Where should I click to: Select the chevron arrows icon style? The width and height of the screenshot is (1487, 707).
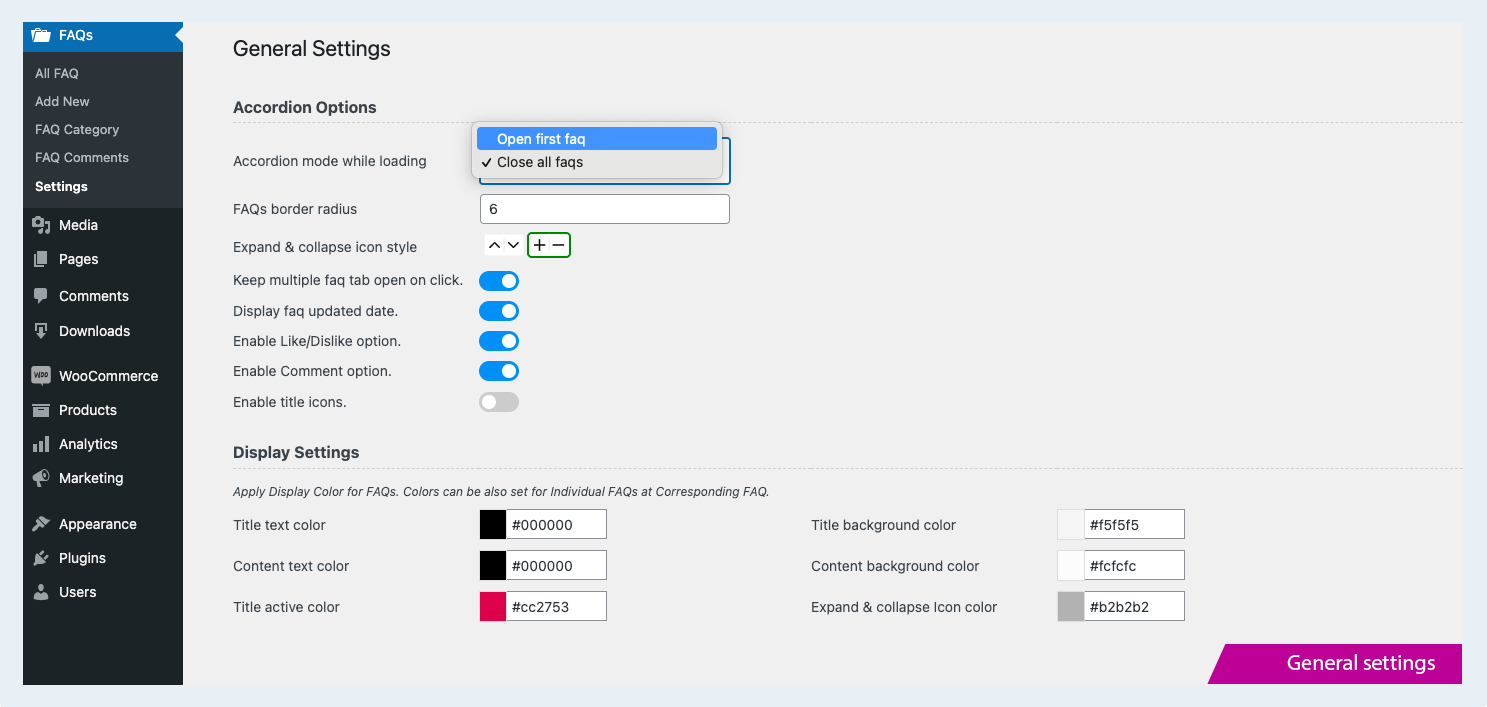tap(503, 245)
